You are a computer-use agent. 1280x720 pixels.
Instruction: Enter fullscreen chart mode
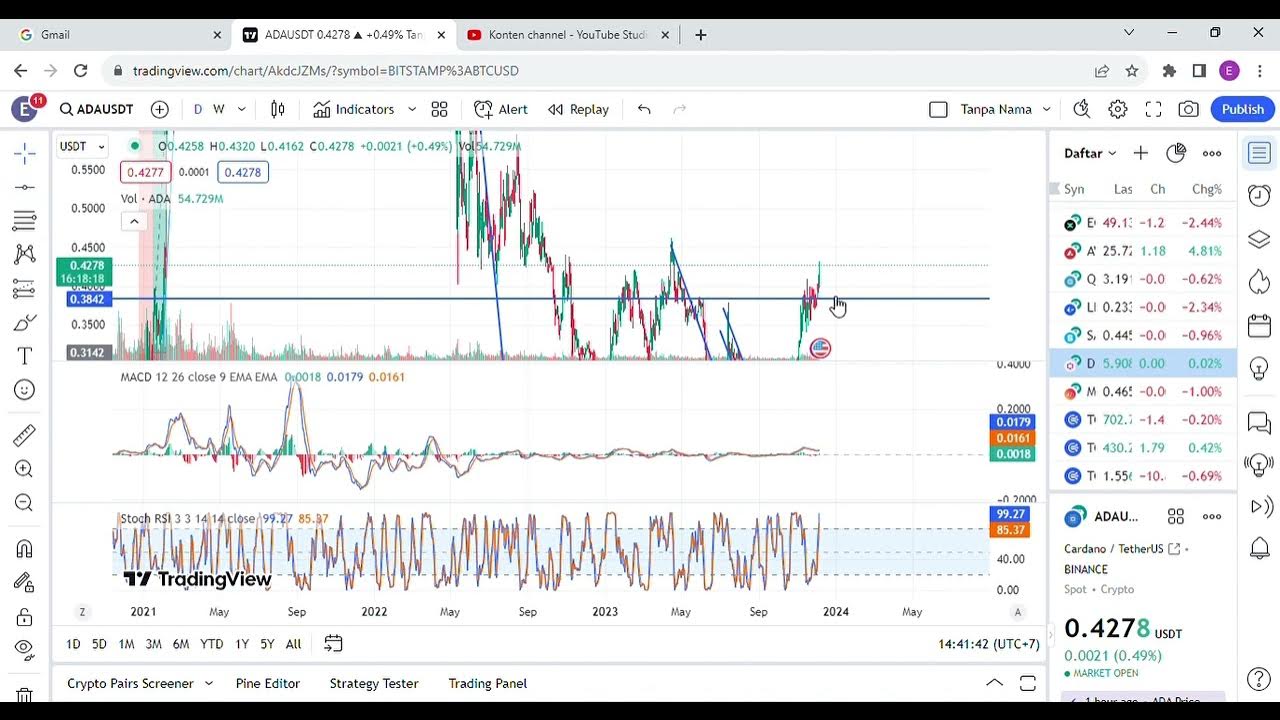click(1153, 109)
